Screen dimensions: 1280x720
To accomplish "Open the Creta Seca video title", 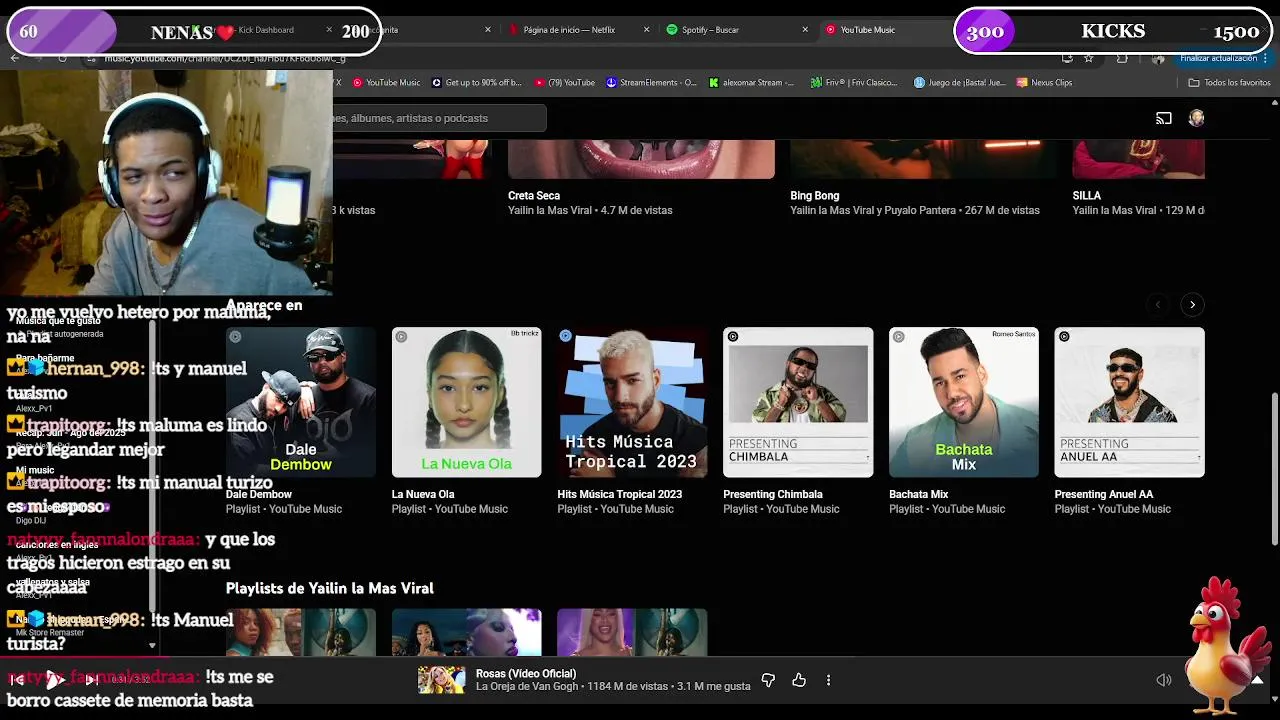I will click(534, 196).
